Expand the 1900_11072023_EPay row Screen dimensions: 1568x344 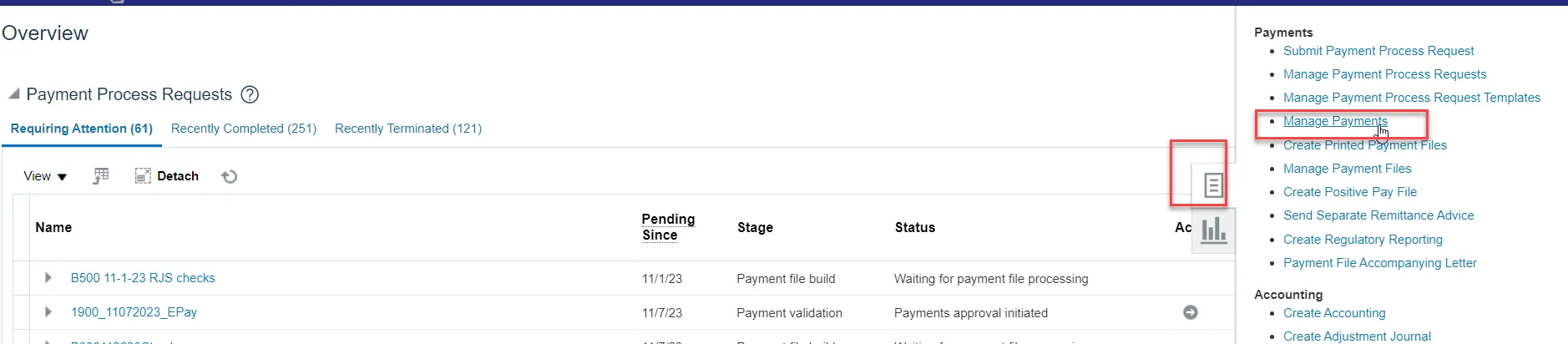tap(48, 312)
